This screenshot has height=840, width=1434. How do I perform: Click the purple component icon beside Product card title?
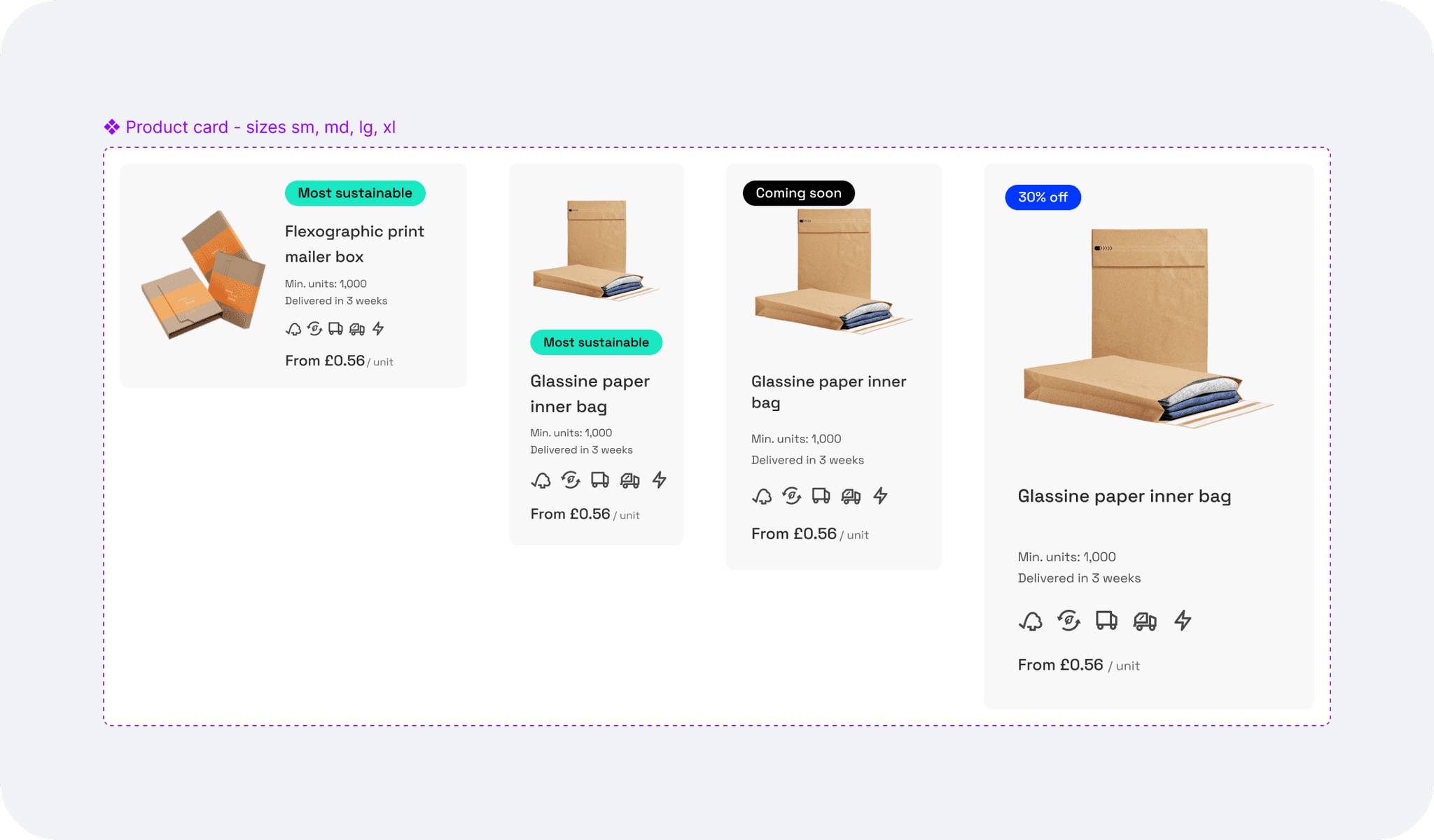pos(111,127)
